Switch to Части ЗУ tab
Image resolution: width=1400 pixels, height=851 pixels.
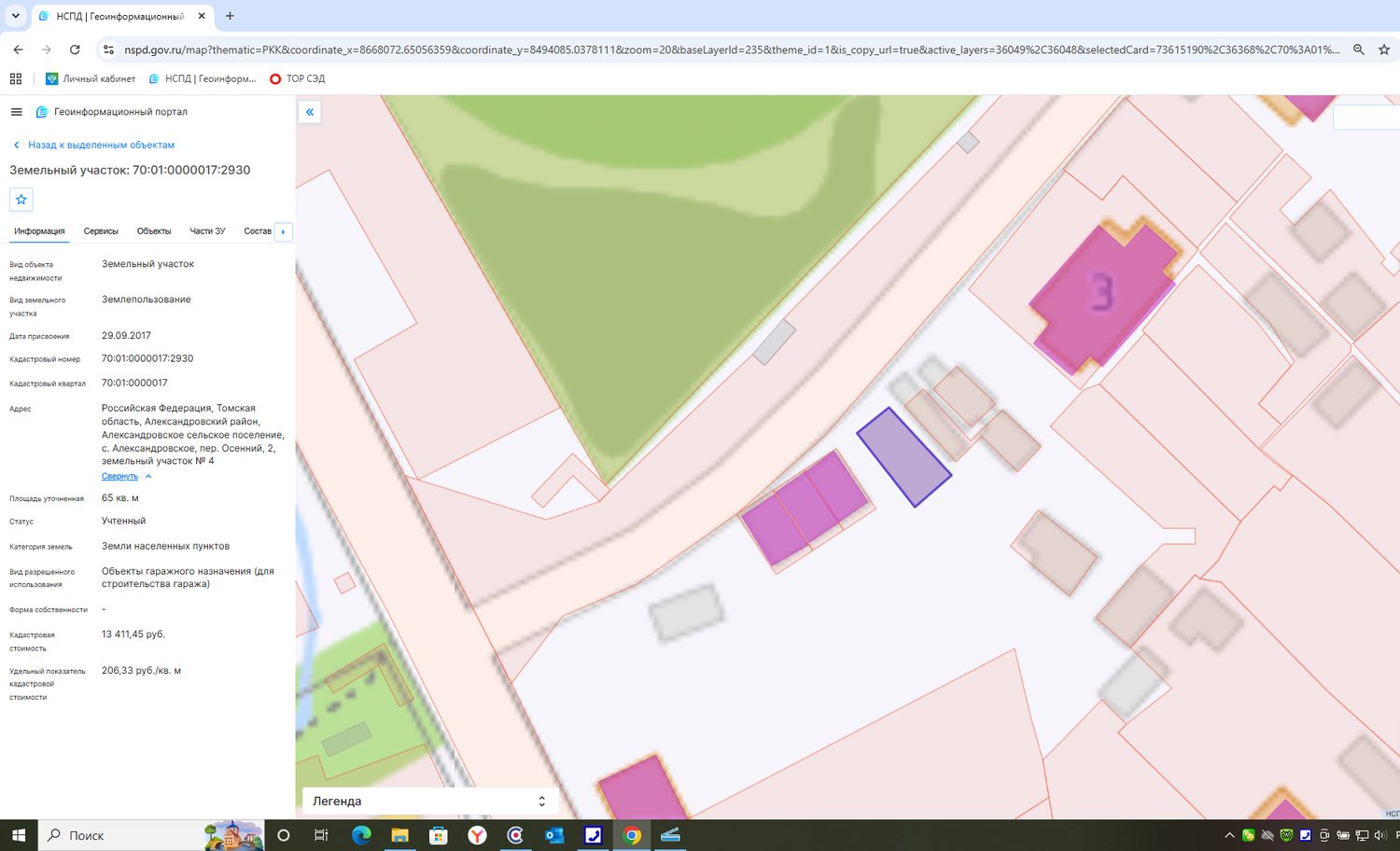pyautogui.click(x=207, y=231)
